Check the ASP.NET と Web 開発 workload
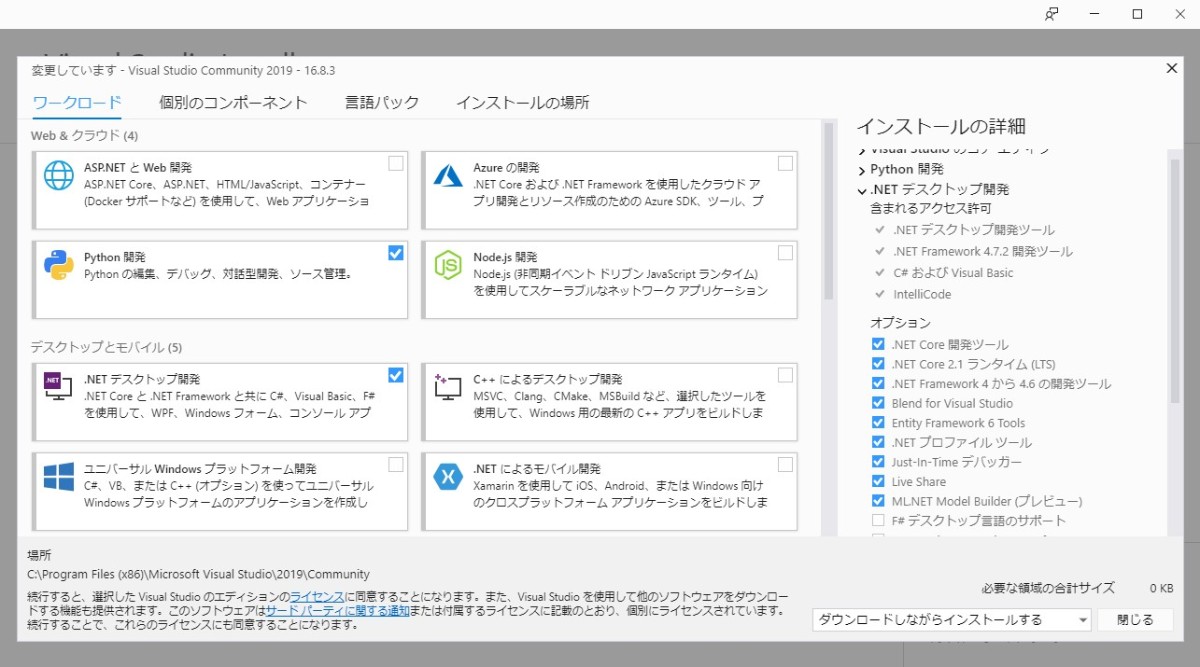The height and width of the screenshot is (667, 1200). click(396, 163)
